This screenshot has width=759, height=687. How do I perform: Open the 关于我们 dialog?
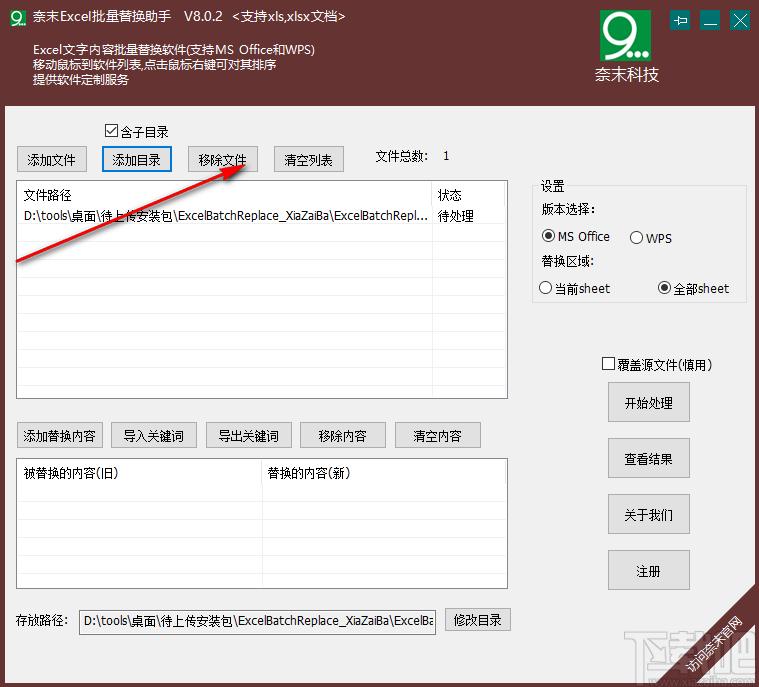pyautogui.click(x=649, y=514)
